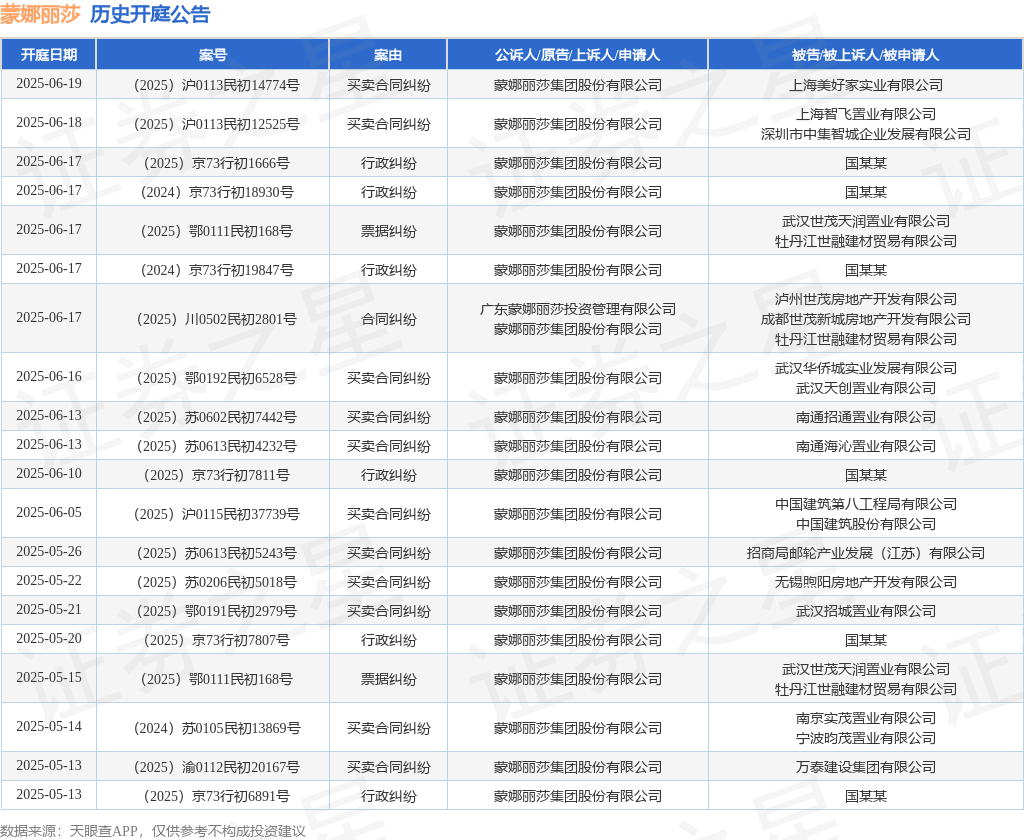Screen dimensions: 1024x840
Task: Click the date 2025-05-22
Action: tap(49, 581)
